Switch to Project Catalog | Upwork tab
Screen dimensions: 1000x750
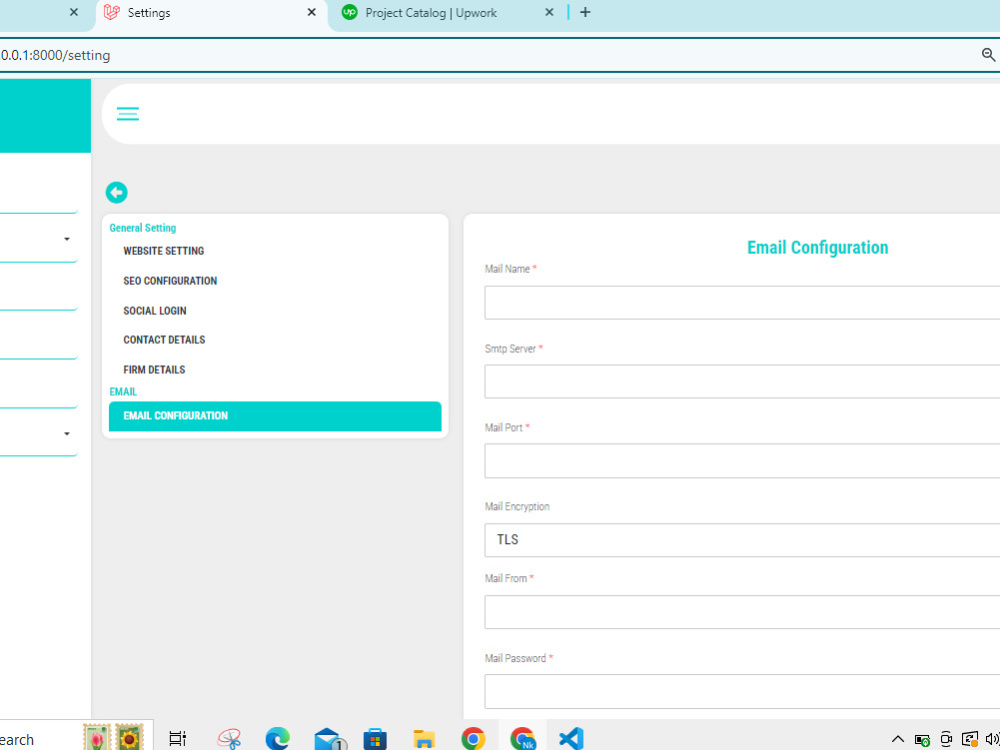(446, 13)
